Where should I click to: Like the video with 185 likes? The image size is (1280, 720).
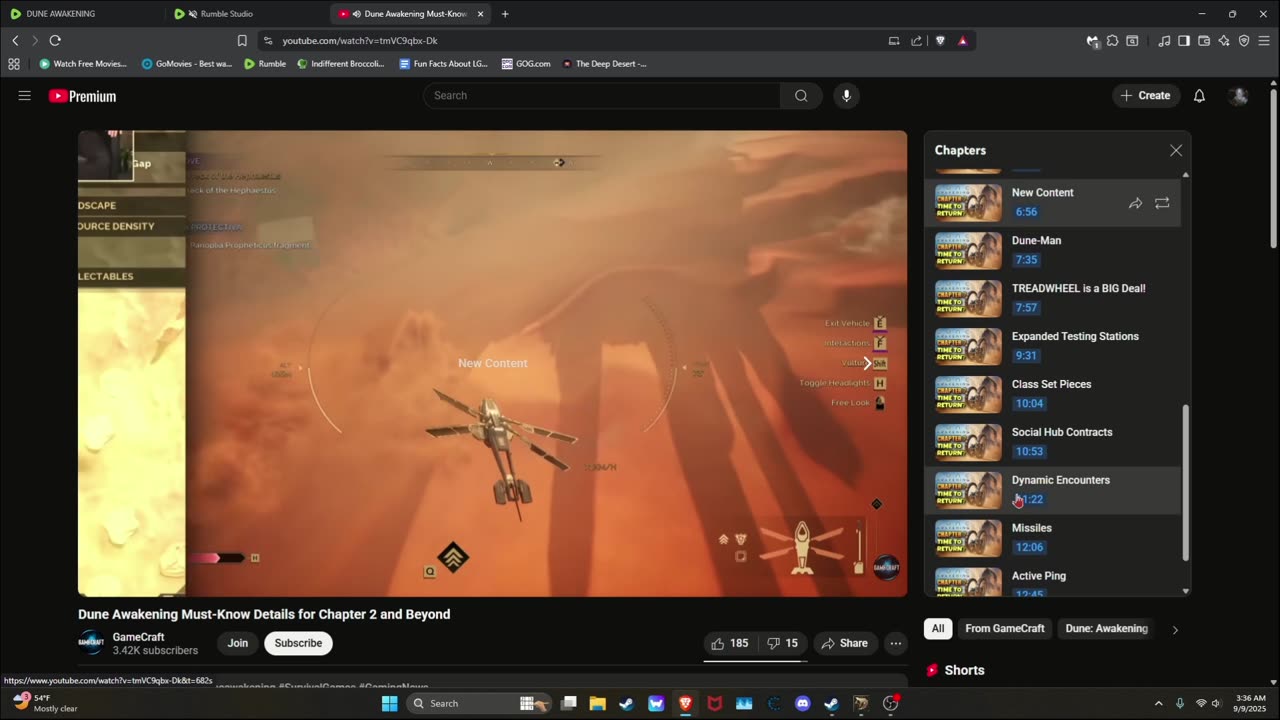pyautogui.click(x=729, y=643)
